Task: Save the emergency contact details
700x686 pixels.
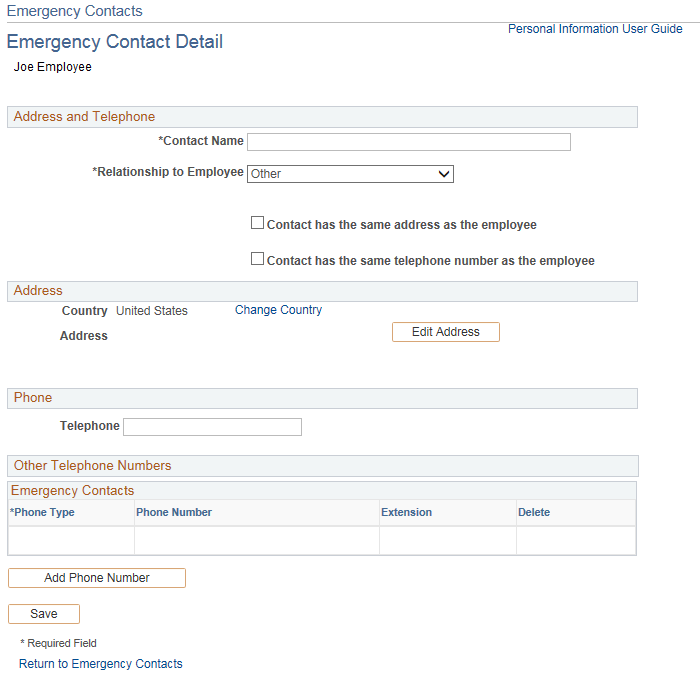Action: pos(44,614)
